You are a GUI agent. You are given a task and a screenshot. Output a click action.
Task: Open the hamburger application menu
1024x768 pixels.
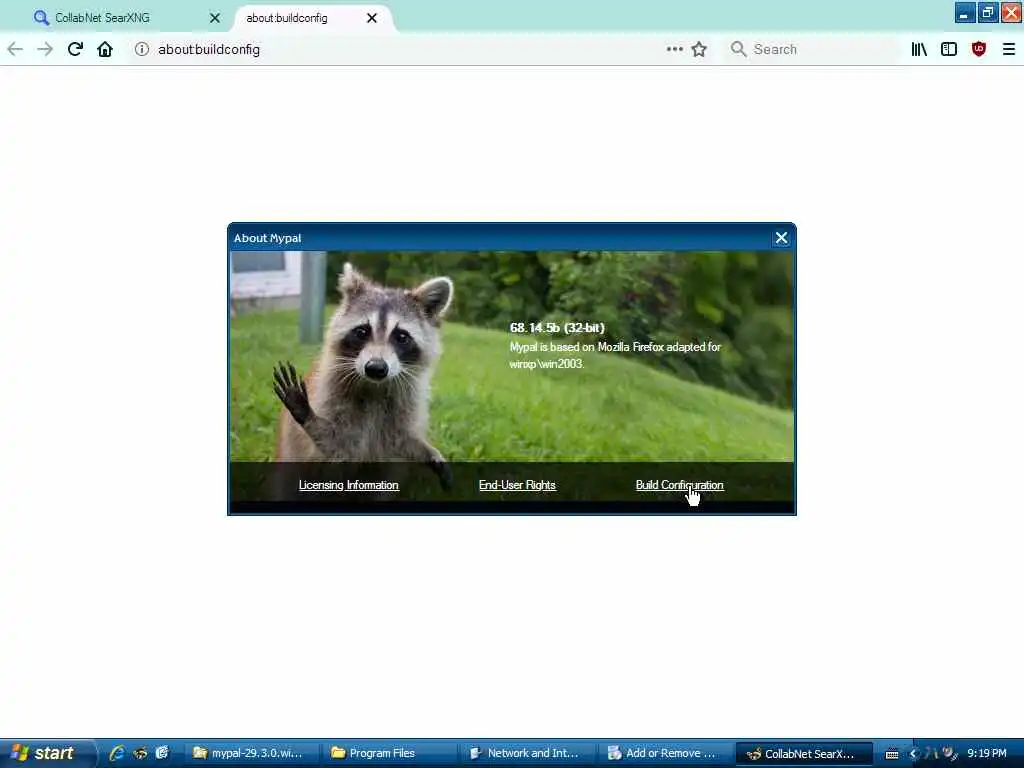point(1008,50)
